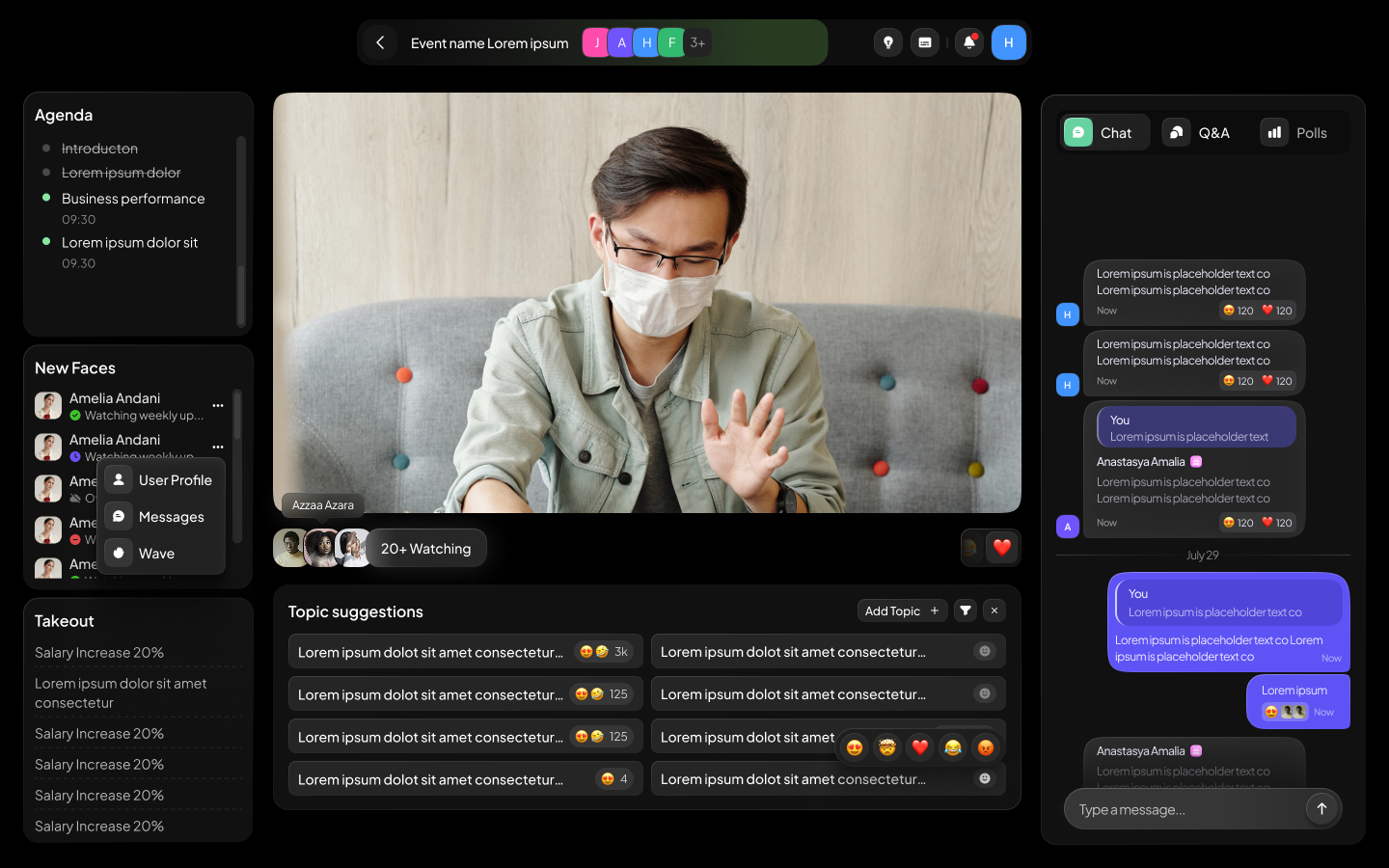The width and height of the screenshot is (1389, 868).
Task: Filter the Topic suggestions list
Action: 966,610
